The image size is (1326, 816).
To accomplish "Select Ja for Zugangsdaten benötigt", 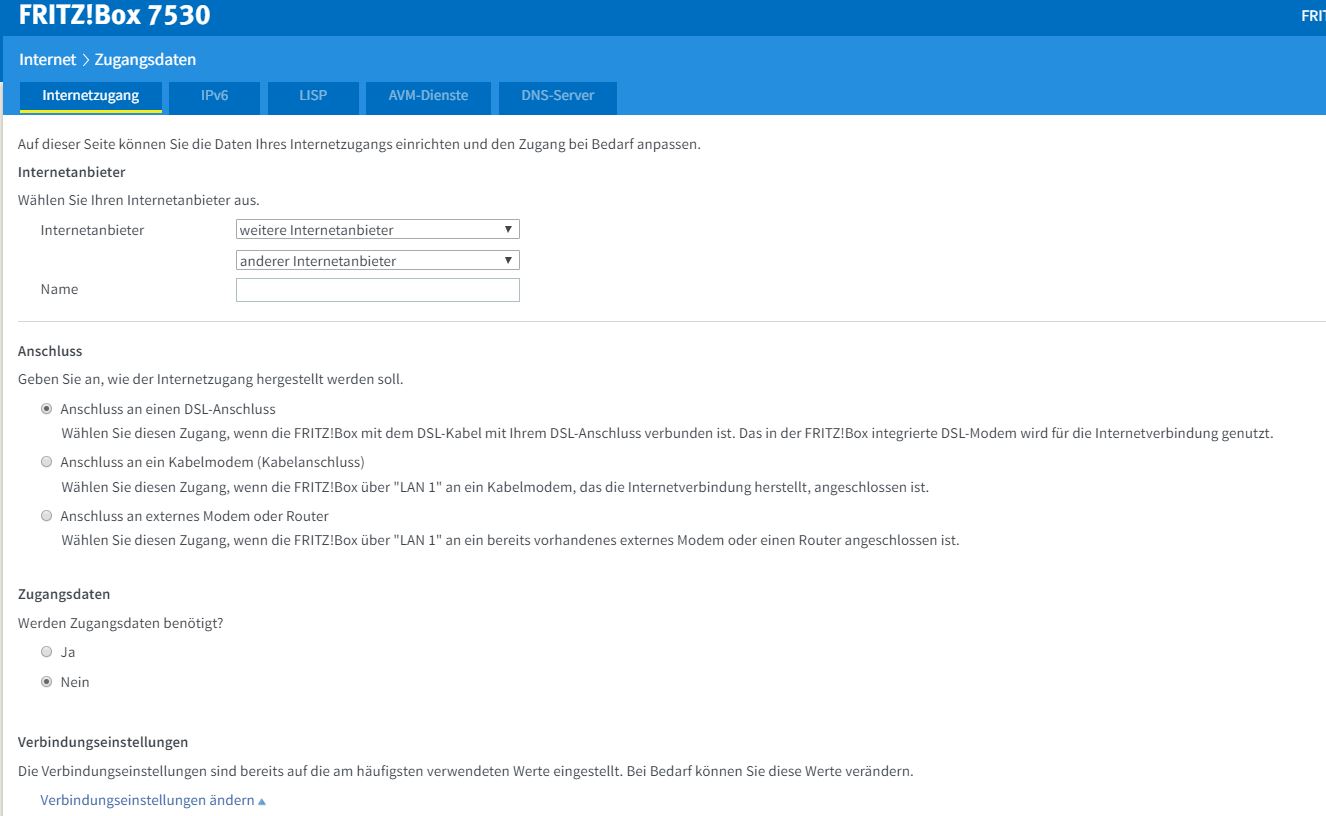I will click(x=46, y=652).
